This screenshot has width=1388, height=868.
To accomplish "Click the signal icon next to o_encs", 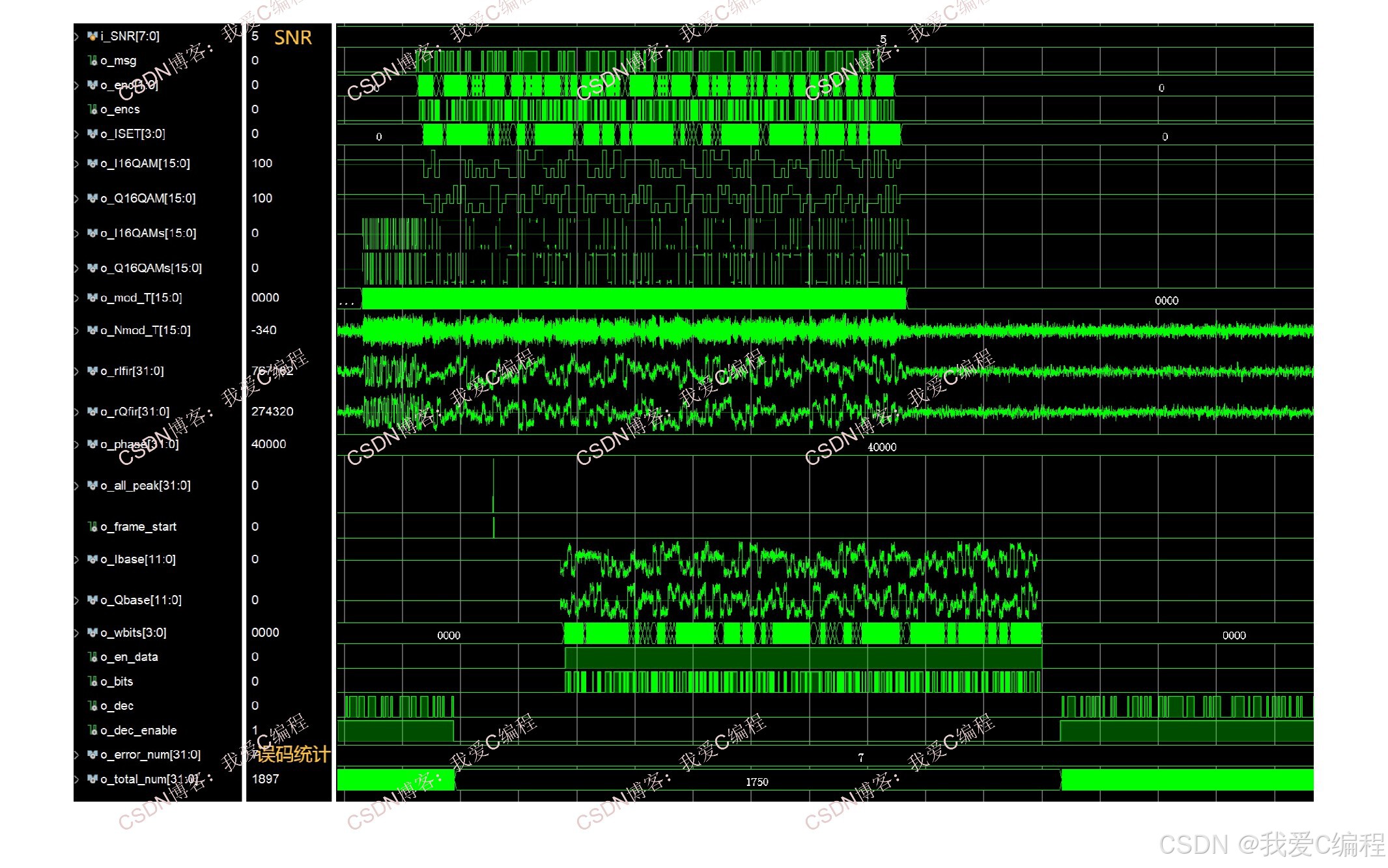I will point(92,109).
